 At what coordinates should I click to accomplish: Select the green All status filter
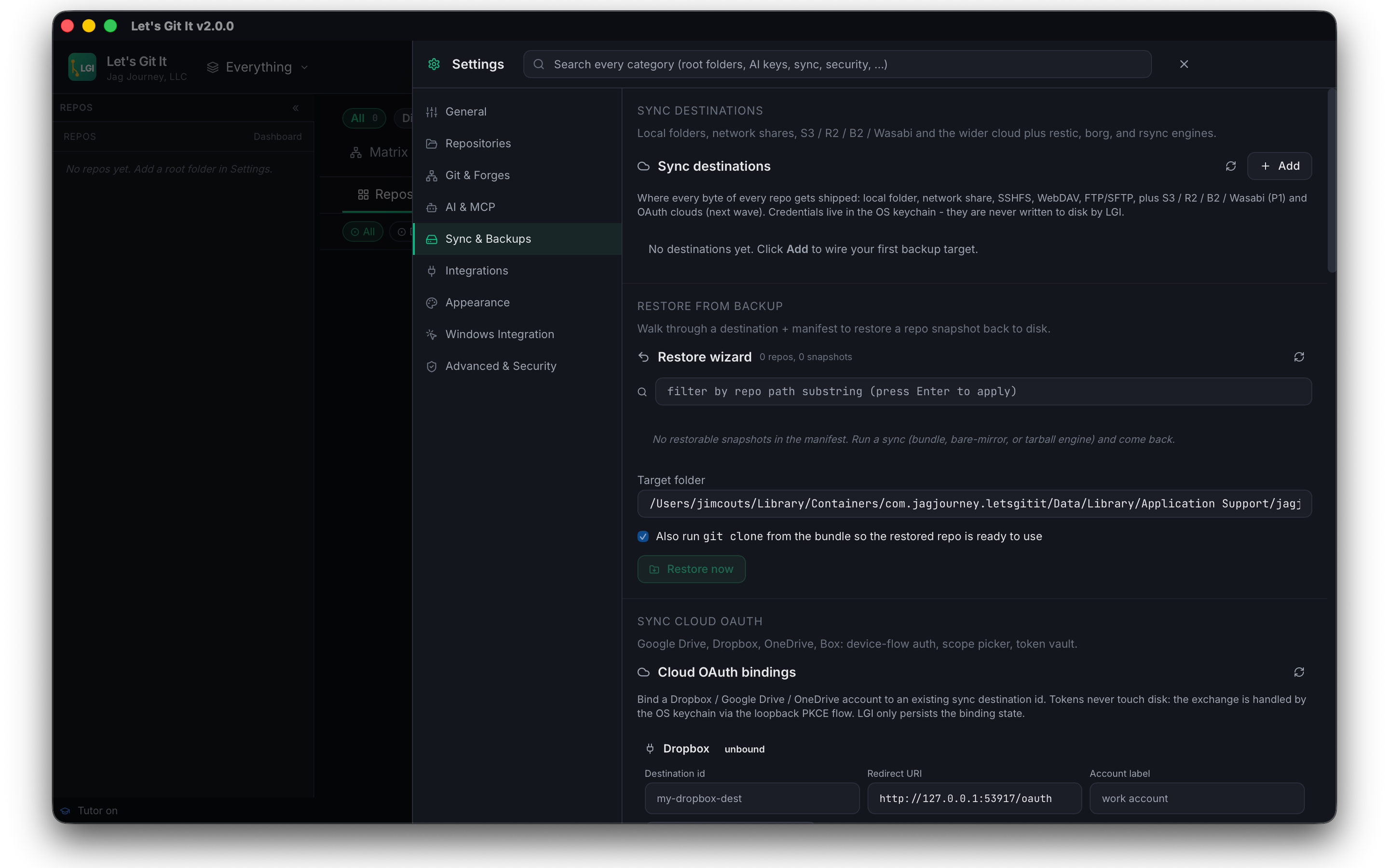pos(363,232)
